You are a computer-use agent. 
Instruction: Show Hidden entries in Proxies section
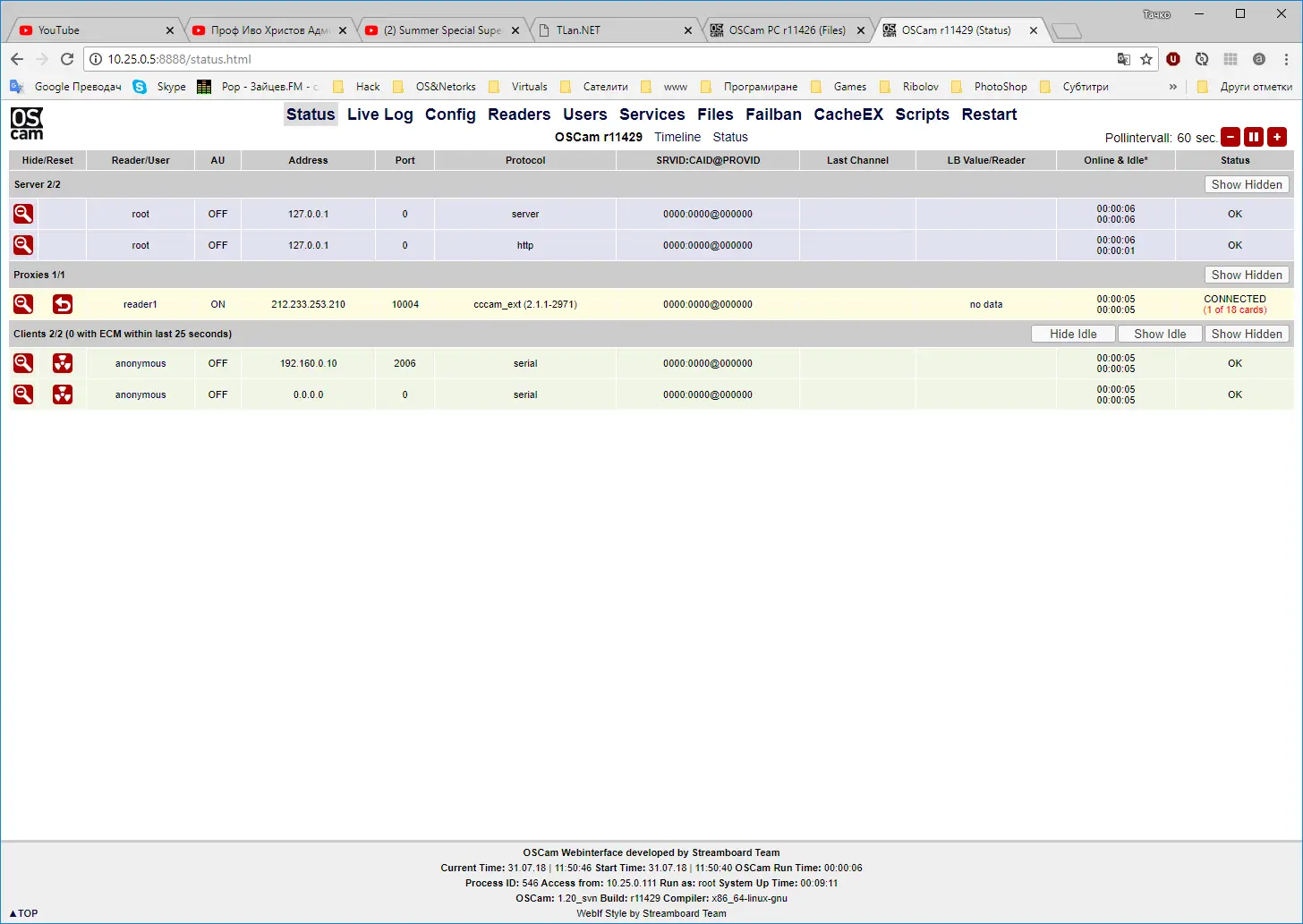pyautogui.click(x=1247, y=275)
